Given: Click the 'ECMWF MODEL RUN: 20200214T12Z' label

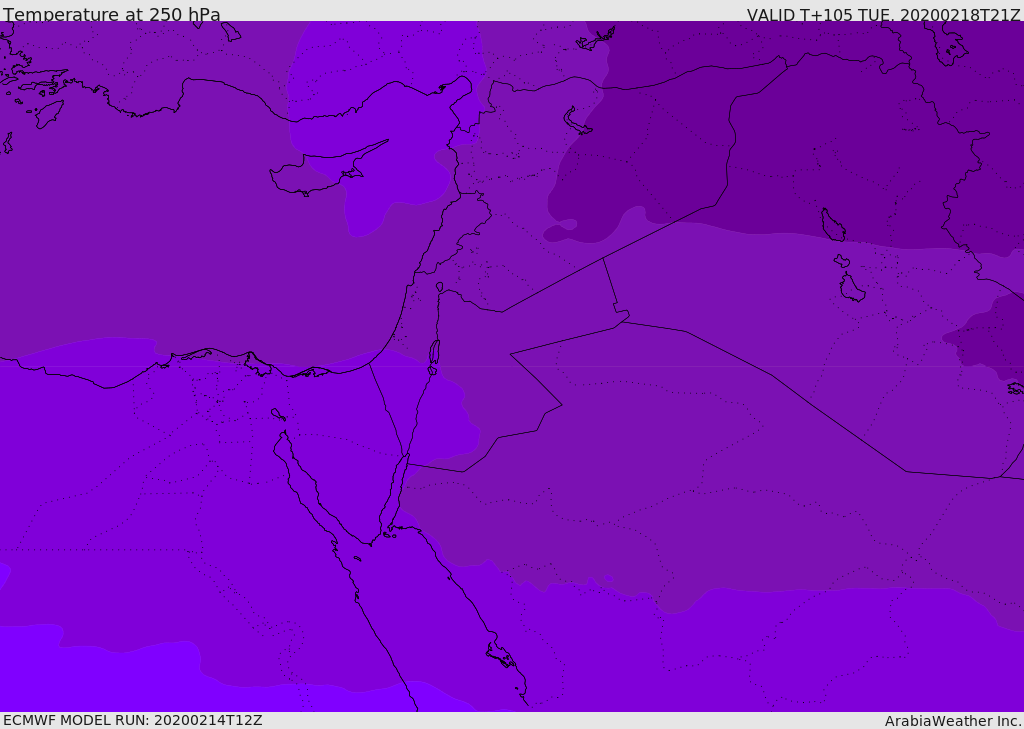Looking at the screenshot, I should click(133, 721).
